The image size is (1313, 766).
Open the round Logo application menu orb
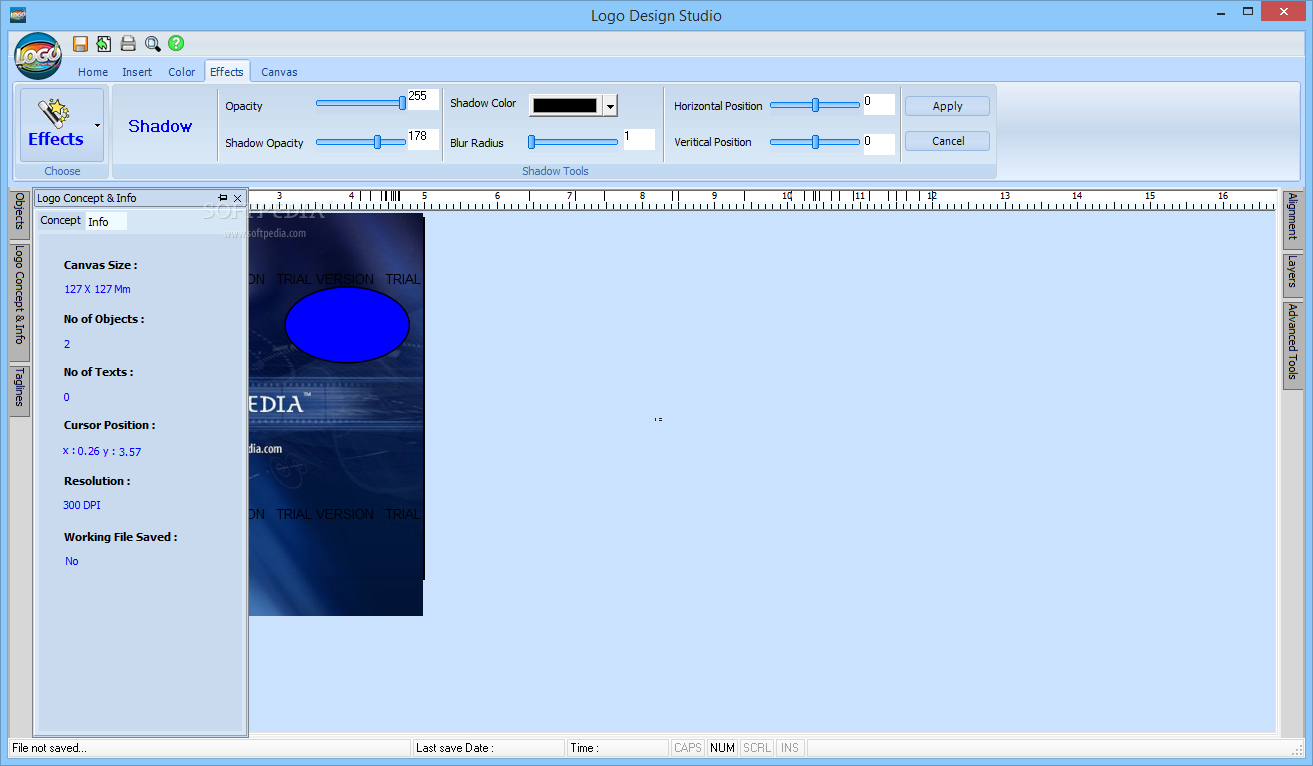[38, 55]
